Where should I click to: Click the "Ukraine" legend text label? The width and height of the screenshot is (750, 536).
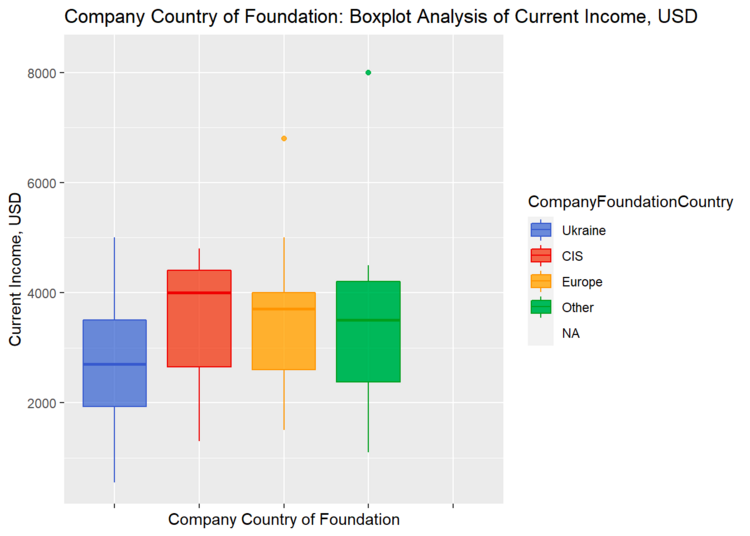pyautogui.click(x=583, y=230)
